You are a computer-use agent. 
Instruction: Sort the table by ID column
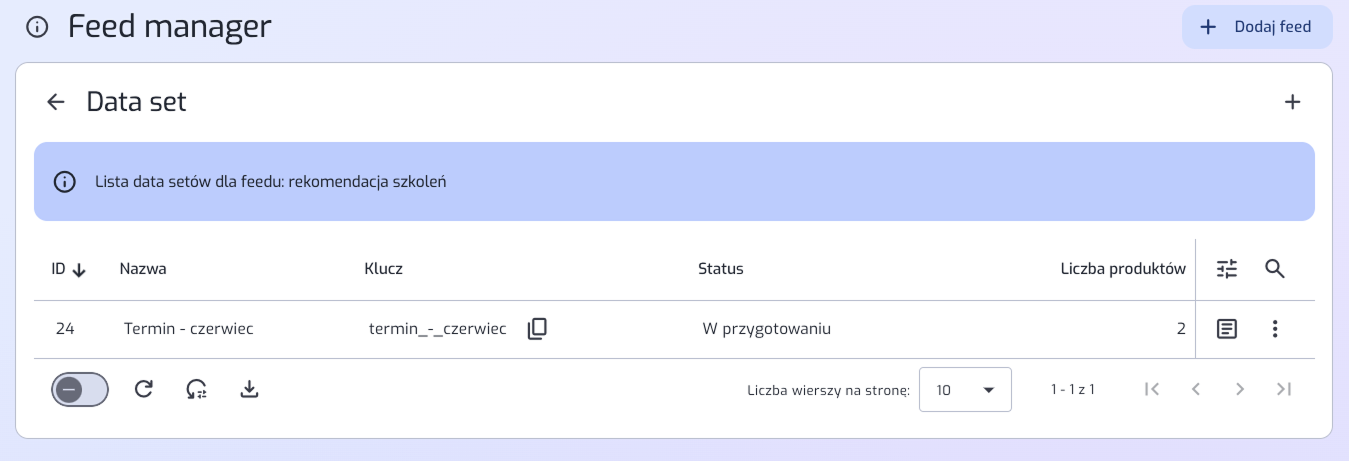69,269
